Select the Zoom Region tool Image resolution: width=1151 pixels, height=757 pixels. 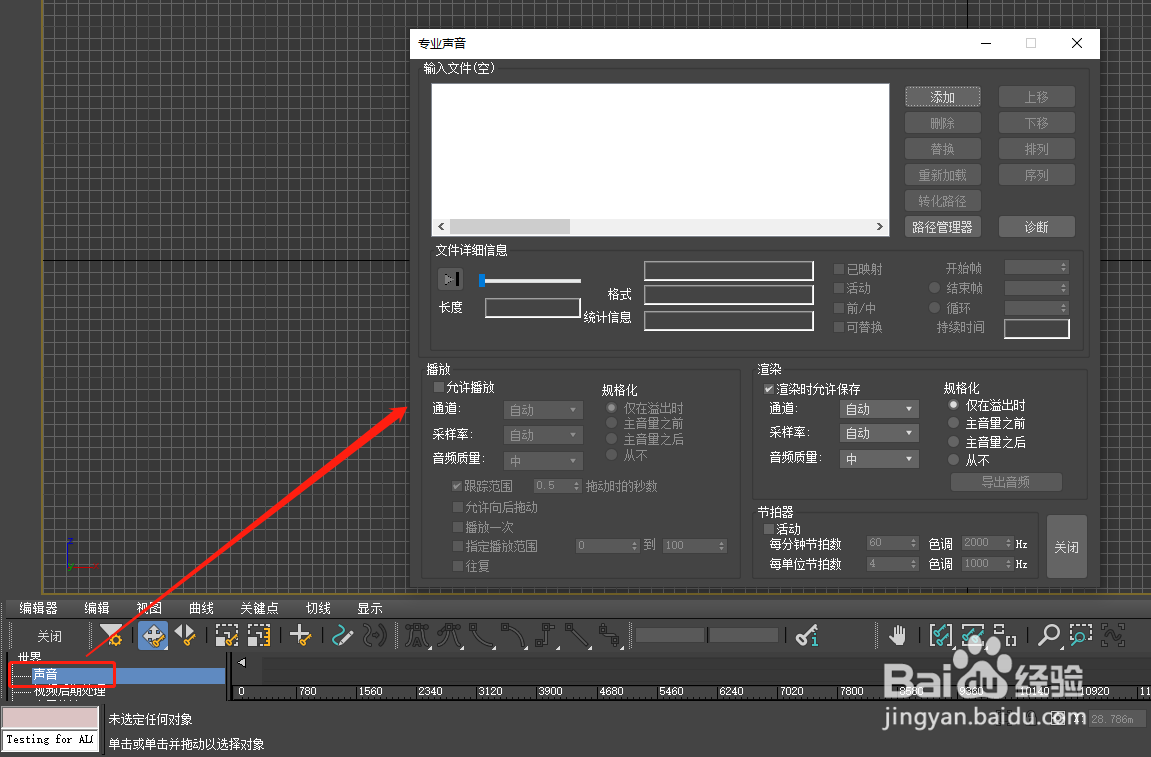pos(1081,635)
